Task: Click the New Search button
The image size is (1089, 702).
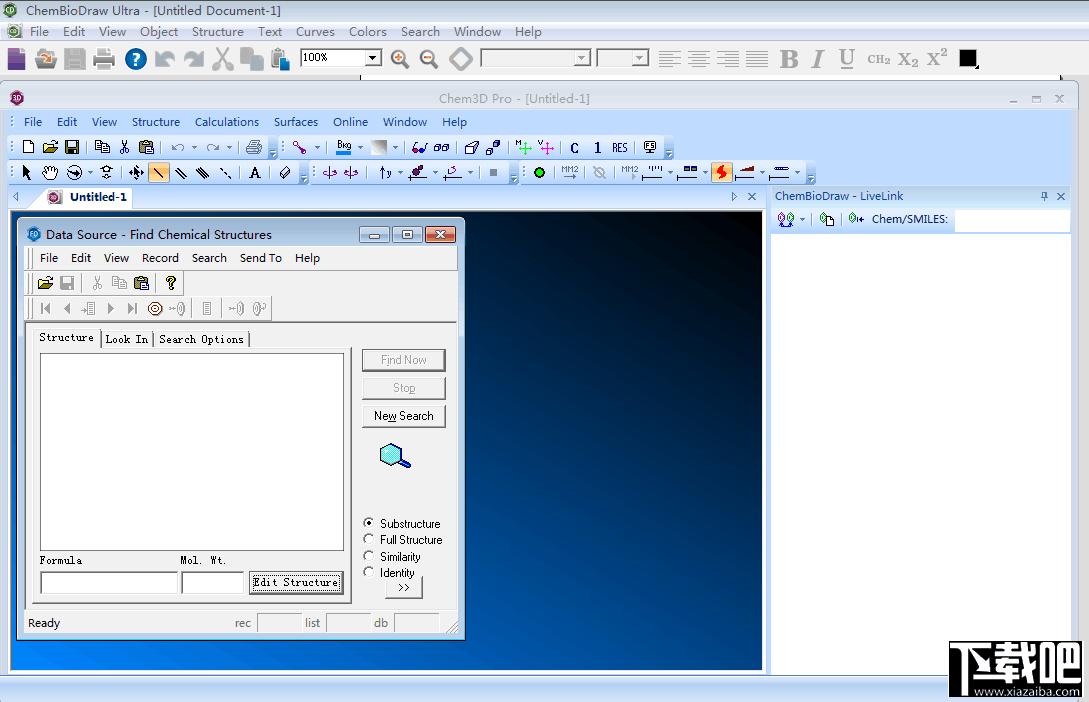Action: (404, 416)
